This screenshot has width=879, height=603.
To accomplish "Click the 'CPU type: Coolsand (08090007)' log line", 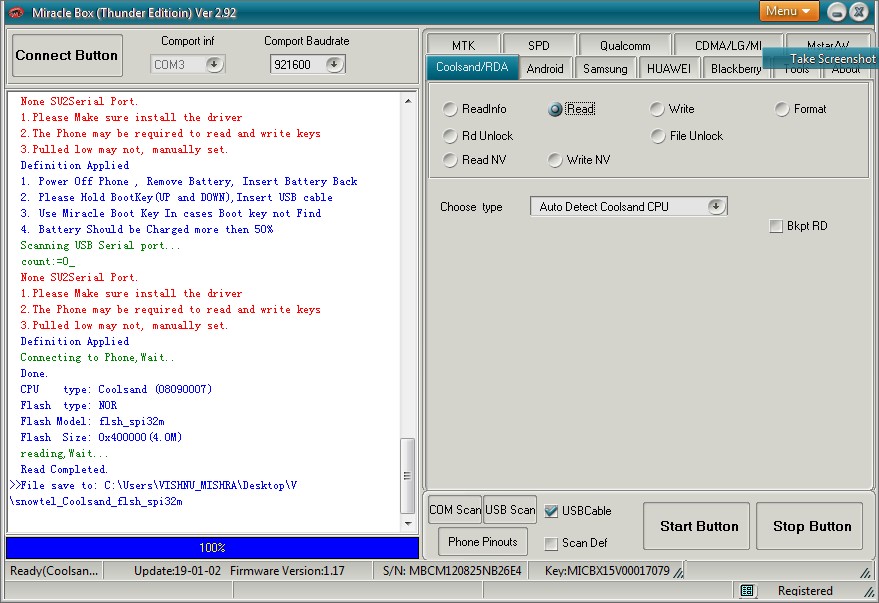I will pyautogui.click(x=115, y=389).
